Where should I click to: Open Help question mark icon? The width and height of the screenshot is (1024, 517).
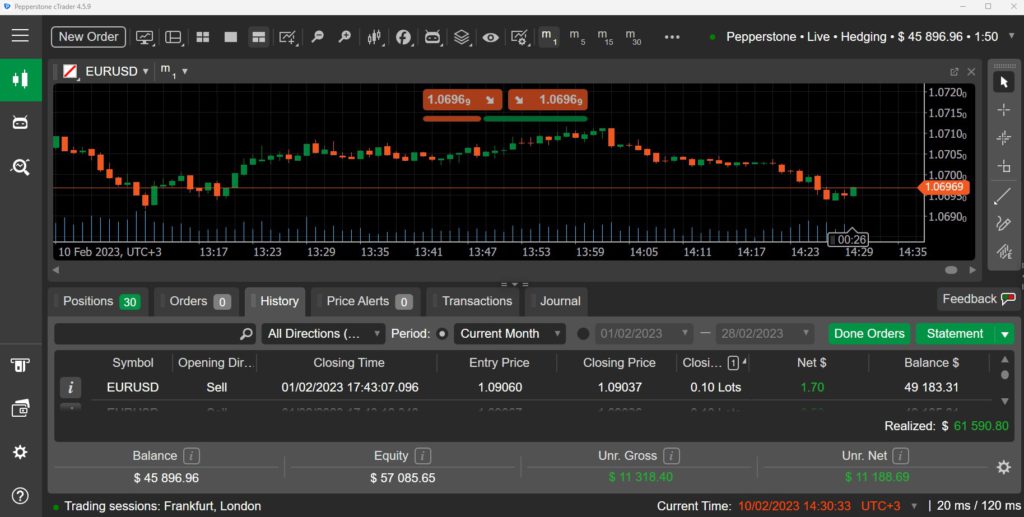(x=20, y=495)
